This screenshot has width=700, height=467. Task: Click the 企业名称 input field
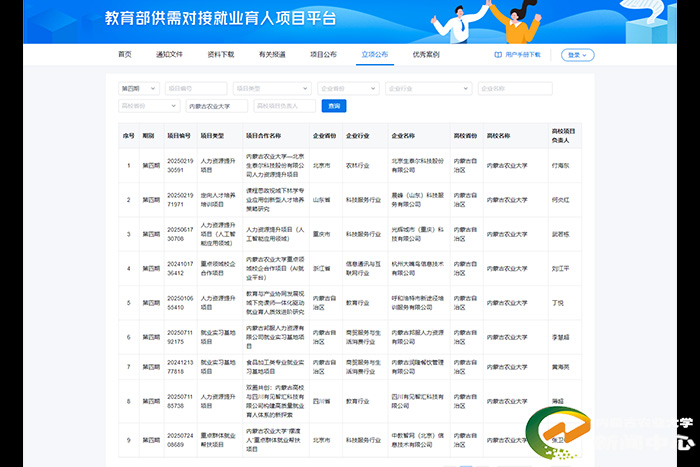pyautogui.click(x=514, y=88)
